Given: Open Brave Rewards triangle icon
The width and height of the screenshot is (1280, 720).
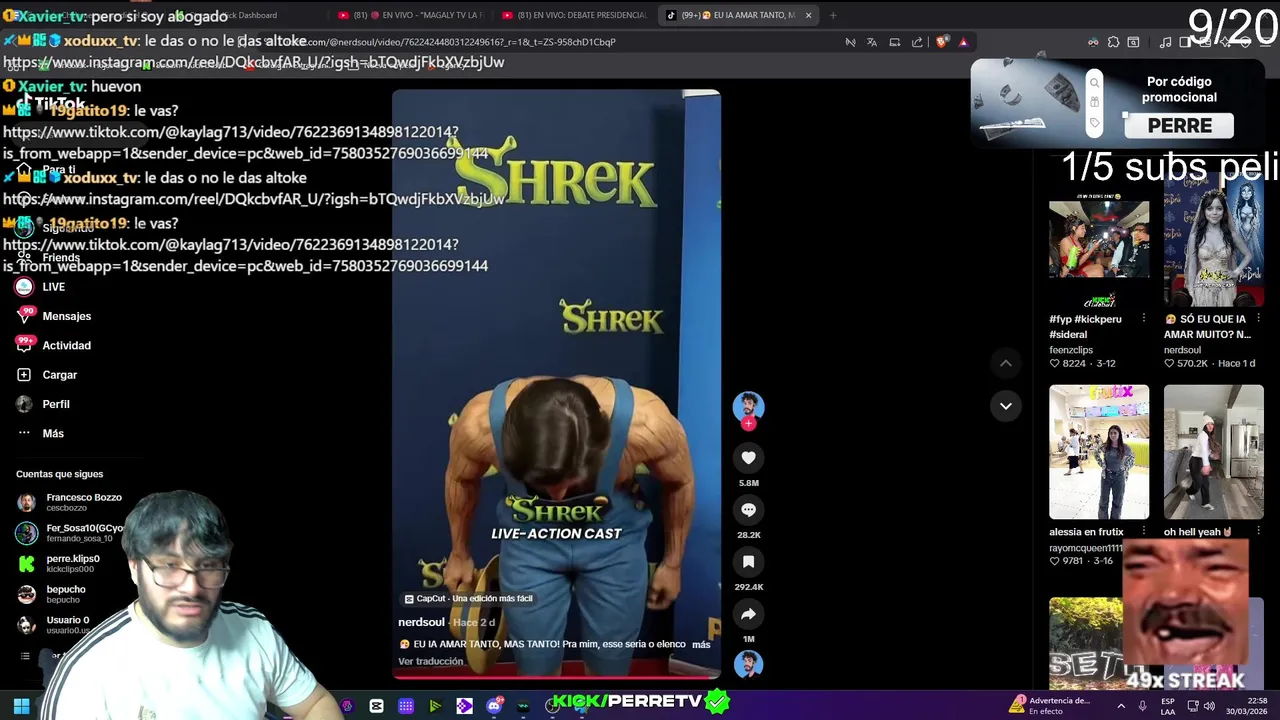Looking at the screenshot, I should click(963, 42).
